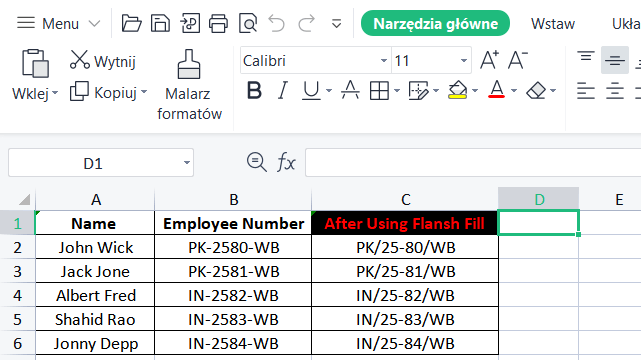
Task: Open the Calibri font name dropdown
Action: click(383, 60)
